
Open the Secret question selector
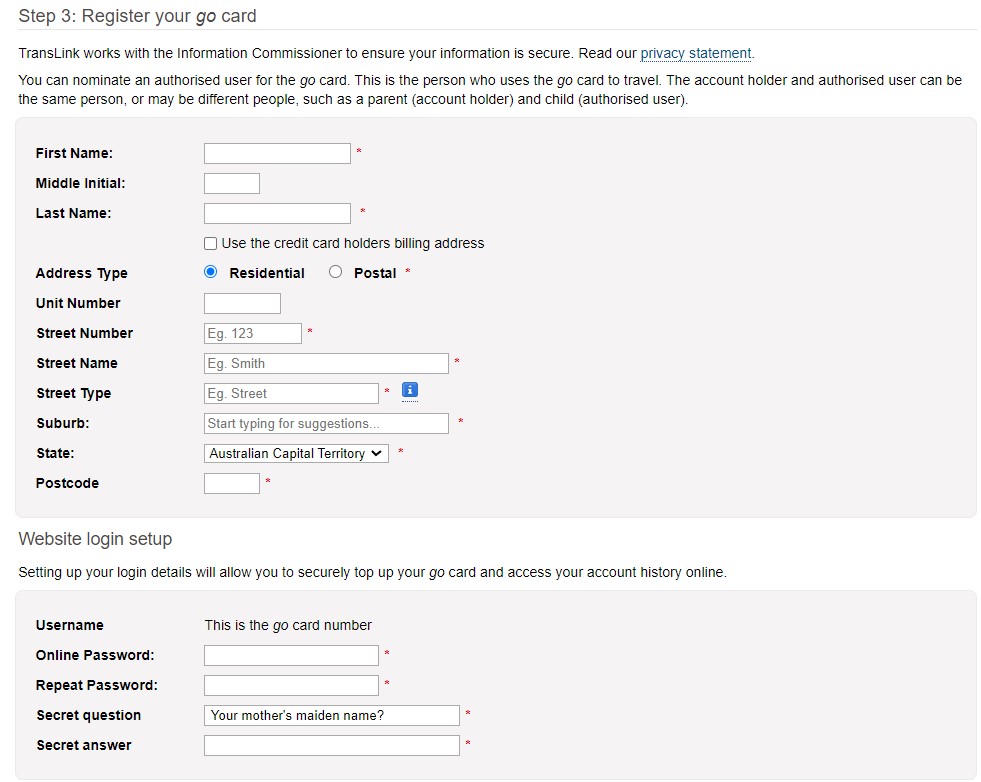(x=332, y=716)
